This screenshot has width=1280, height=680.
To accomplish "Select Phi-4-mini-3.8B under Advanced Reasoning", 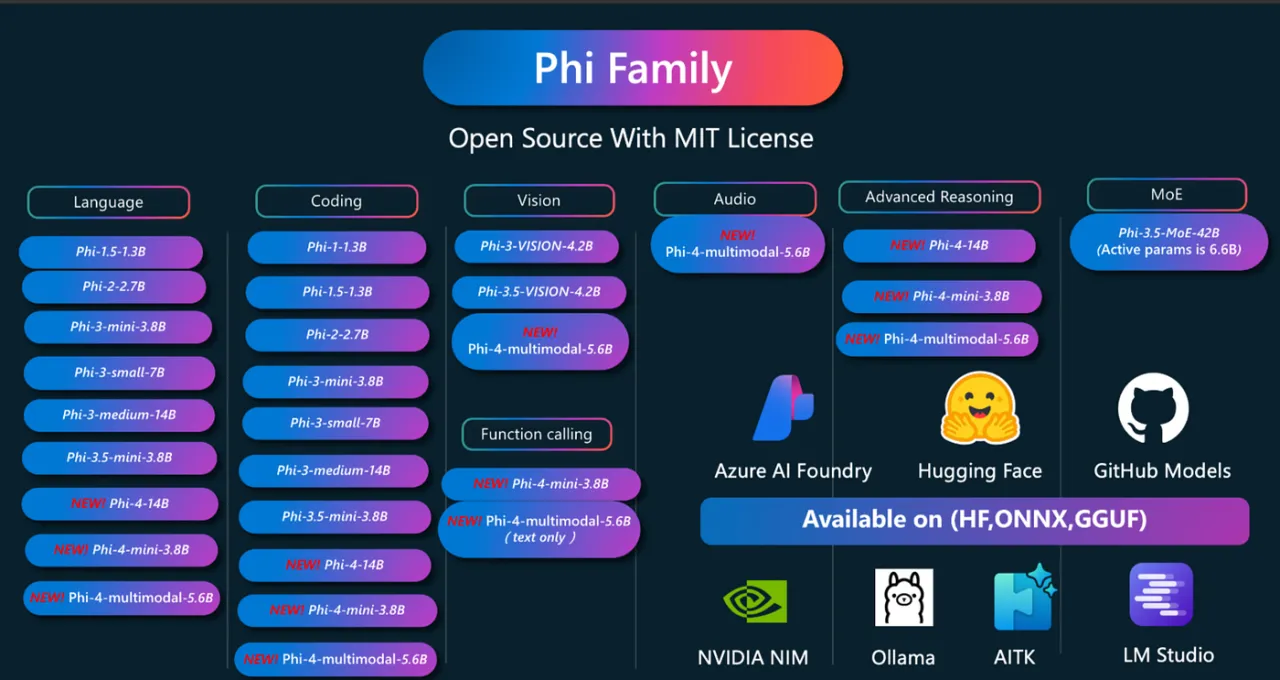I will (942, 297).
